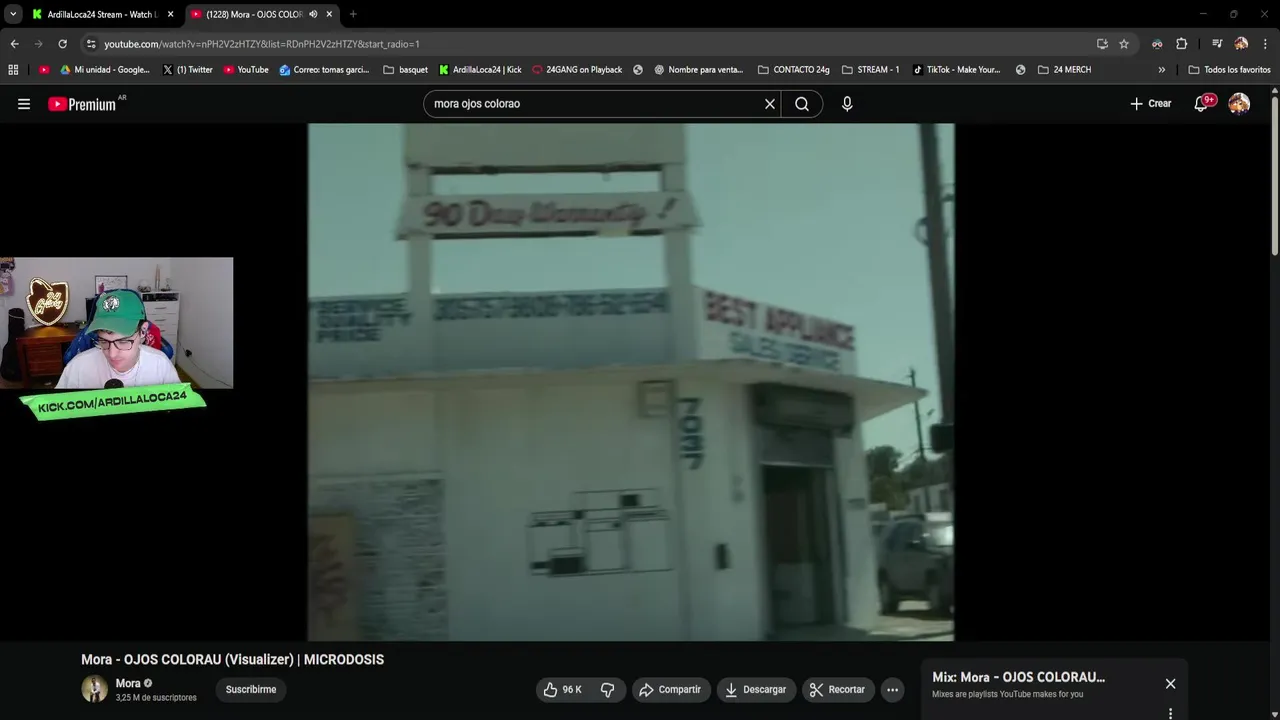Share the video via Compartir
The height and width of the screenshot is (720, 1280).
669,690
